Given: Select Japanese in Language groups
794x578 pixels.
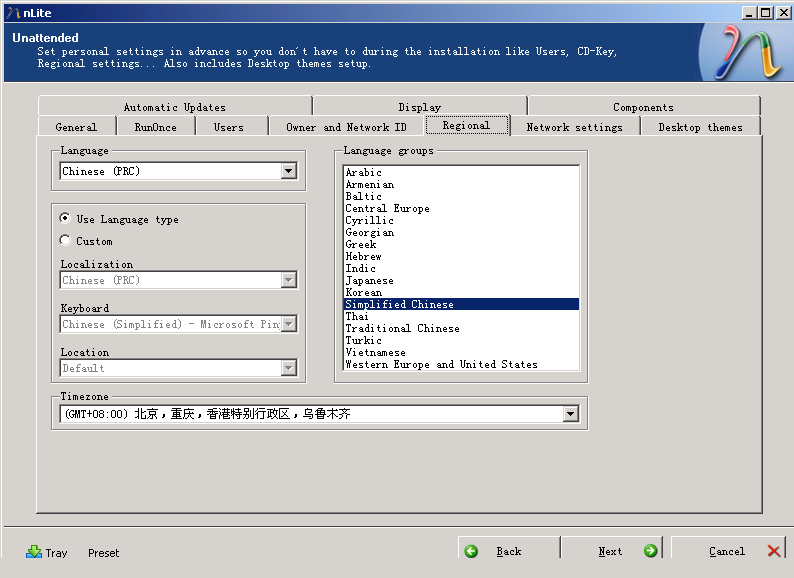Looking at the screenshot, I should [x=369, y=281].
